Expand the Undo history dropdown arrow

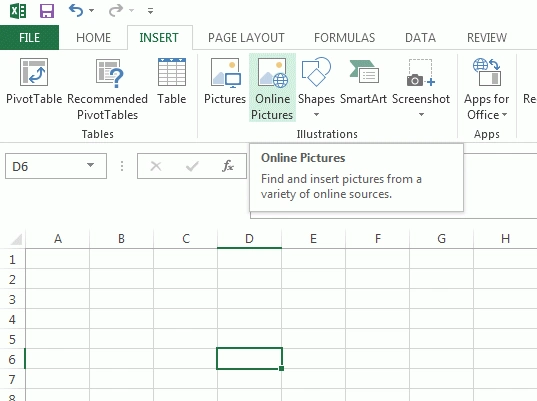[x=91, y=11]
